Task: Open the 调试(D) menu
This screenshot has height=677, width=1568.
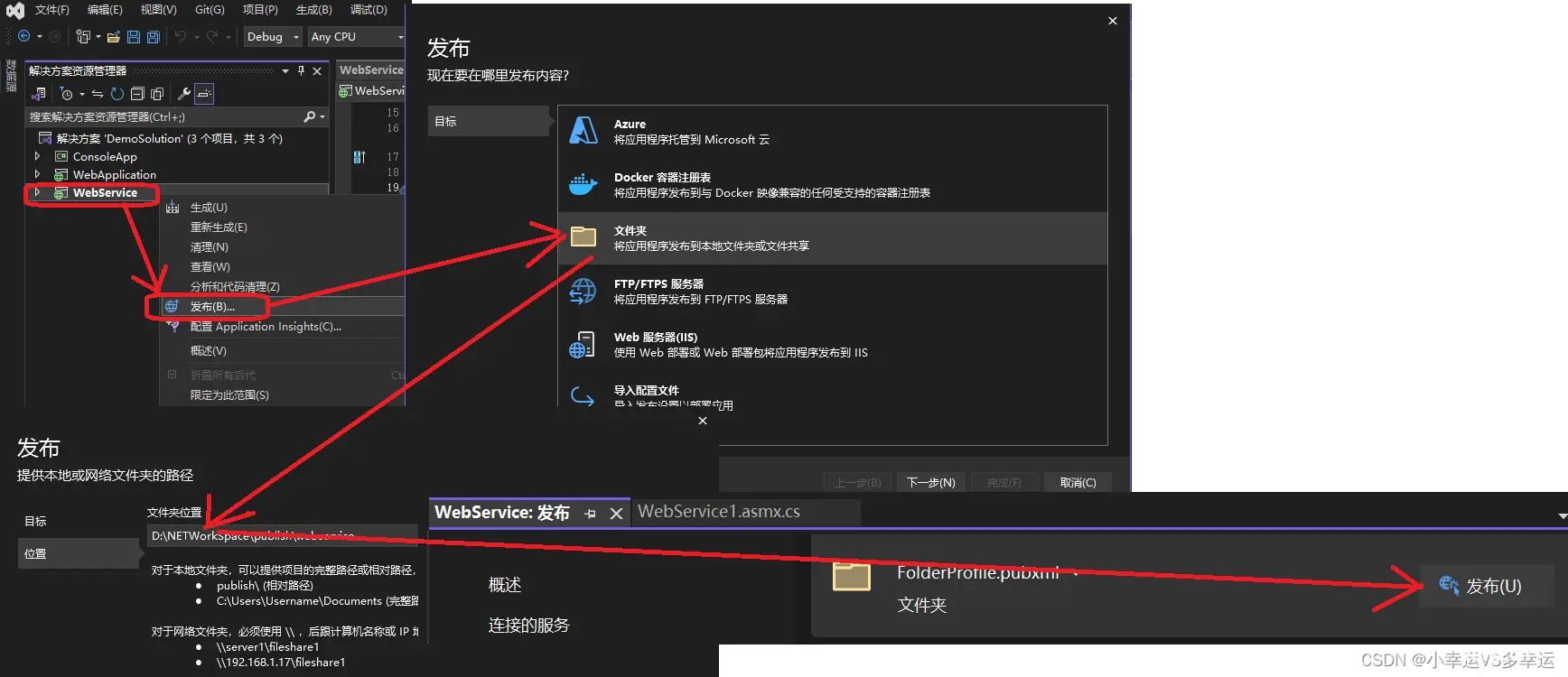Action: [369, 10]
